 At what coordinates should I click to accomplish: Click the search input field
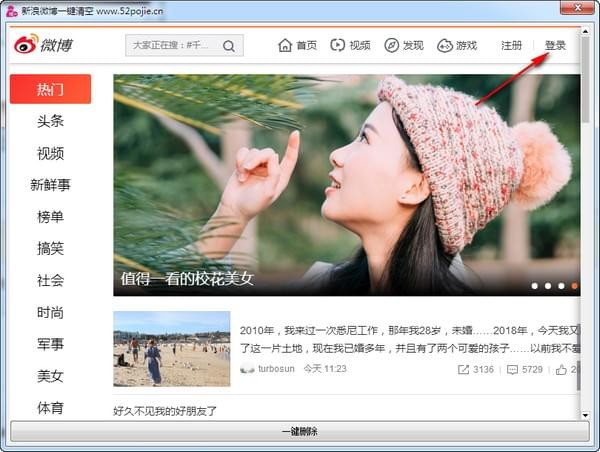[x=174, y=46]
